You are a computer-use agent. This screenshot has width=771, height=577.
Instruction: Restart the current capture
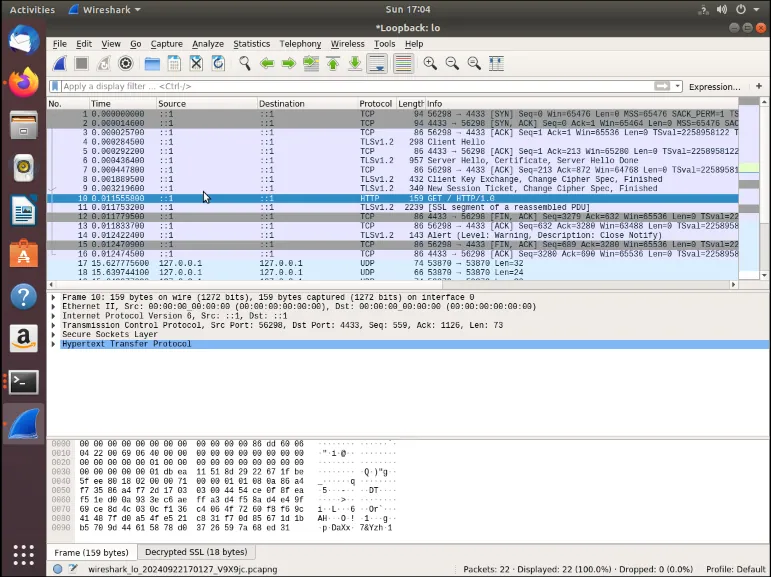click(x=104, y=63)
